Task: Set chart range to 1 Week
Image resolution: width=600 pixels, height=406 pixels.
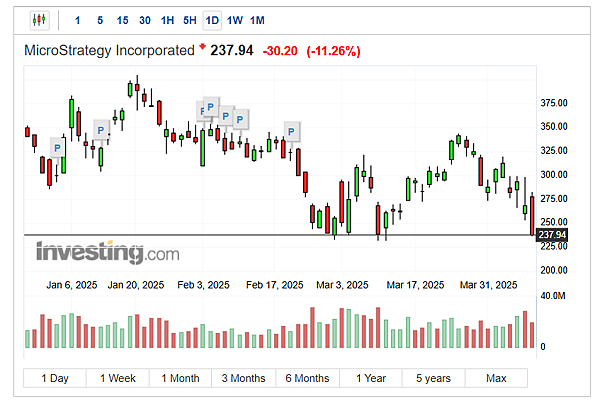Action: (x=118, y=378)
